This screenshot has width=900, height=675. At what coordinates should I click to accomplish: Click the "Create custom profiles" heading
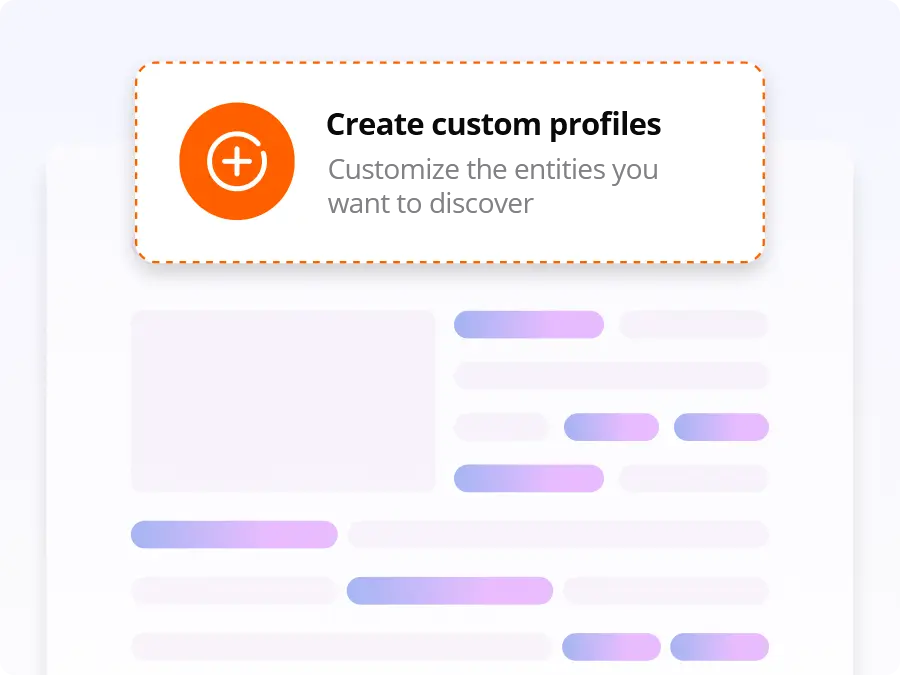pos(493,125)
